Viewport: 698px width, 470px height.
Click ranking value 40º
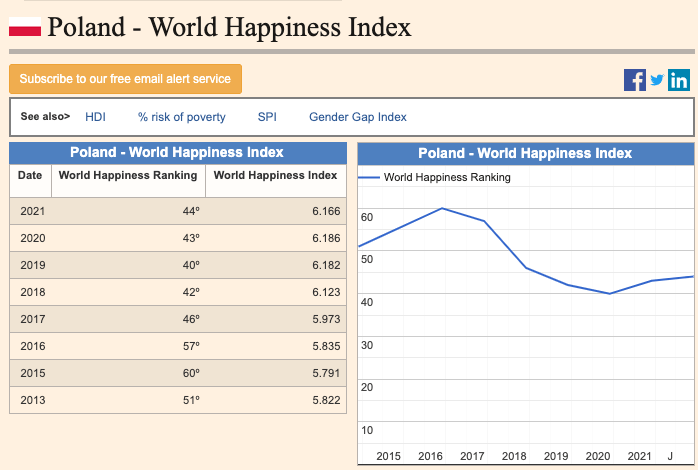pyautogui.click(x=191, y=265)
